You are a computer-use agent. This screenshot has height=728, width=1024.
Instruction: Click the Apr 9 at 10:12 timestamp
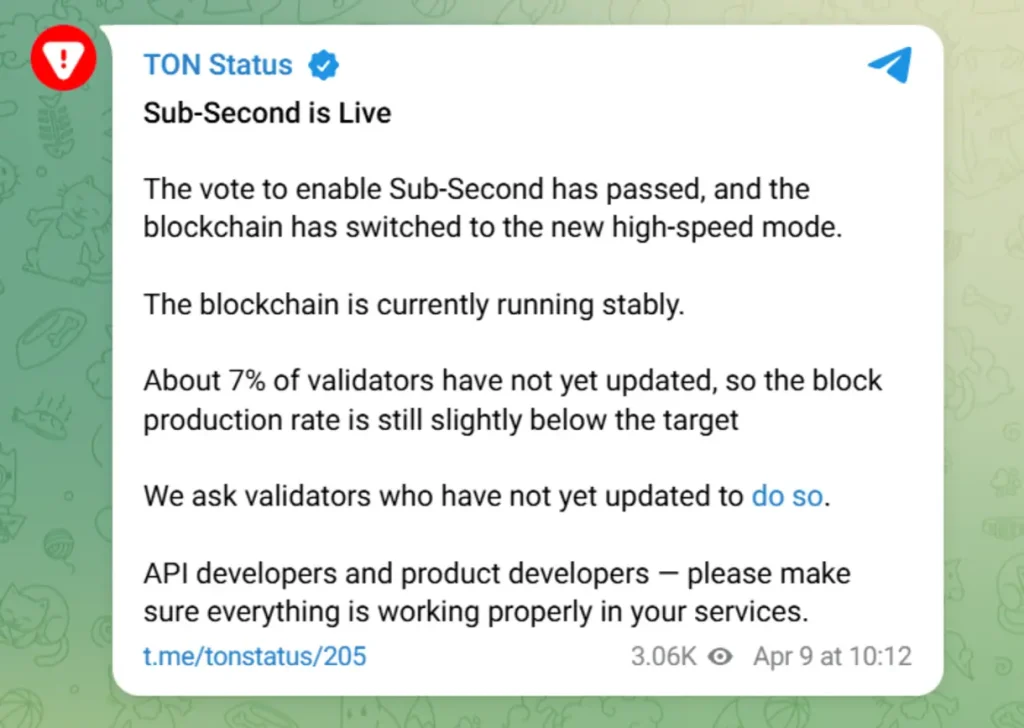coord(831,656)
